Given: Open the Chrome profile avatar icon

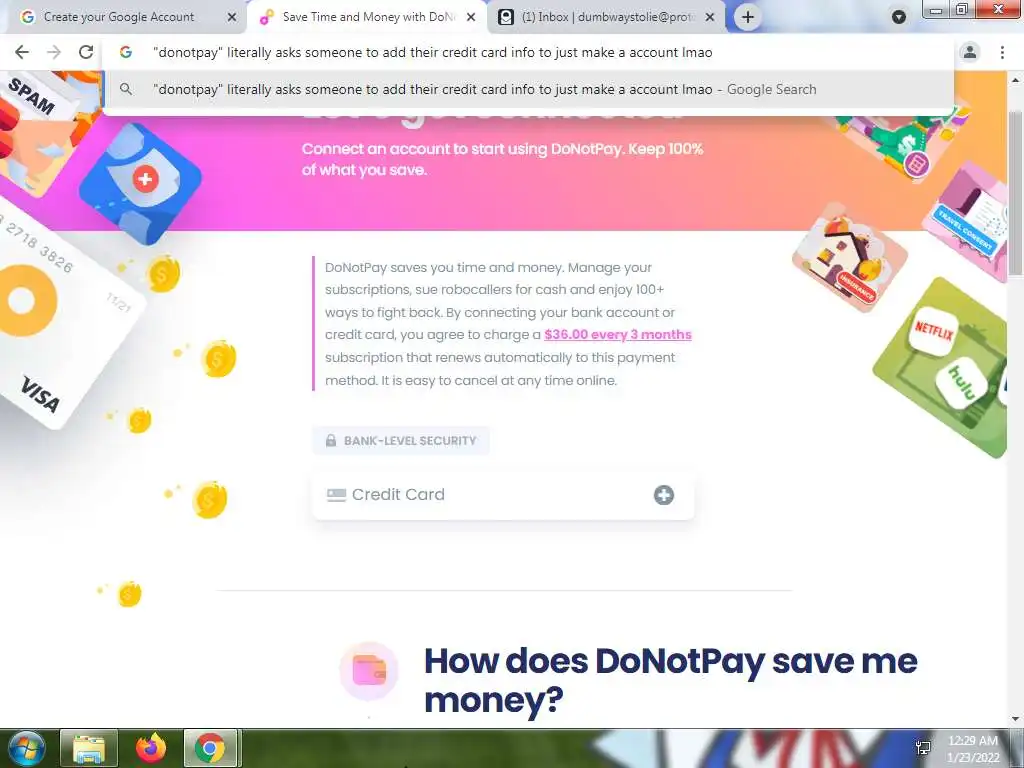Looking at the screenshot, I should pos(970,52).
